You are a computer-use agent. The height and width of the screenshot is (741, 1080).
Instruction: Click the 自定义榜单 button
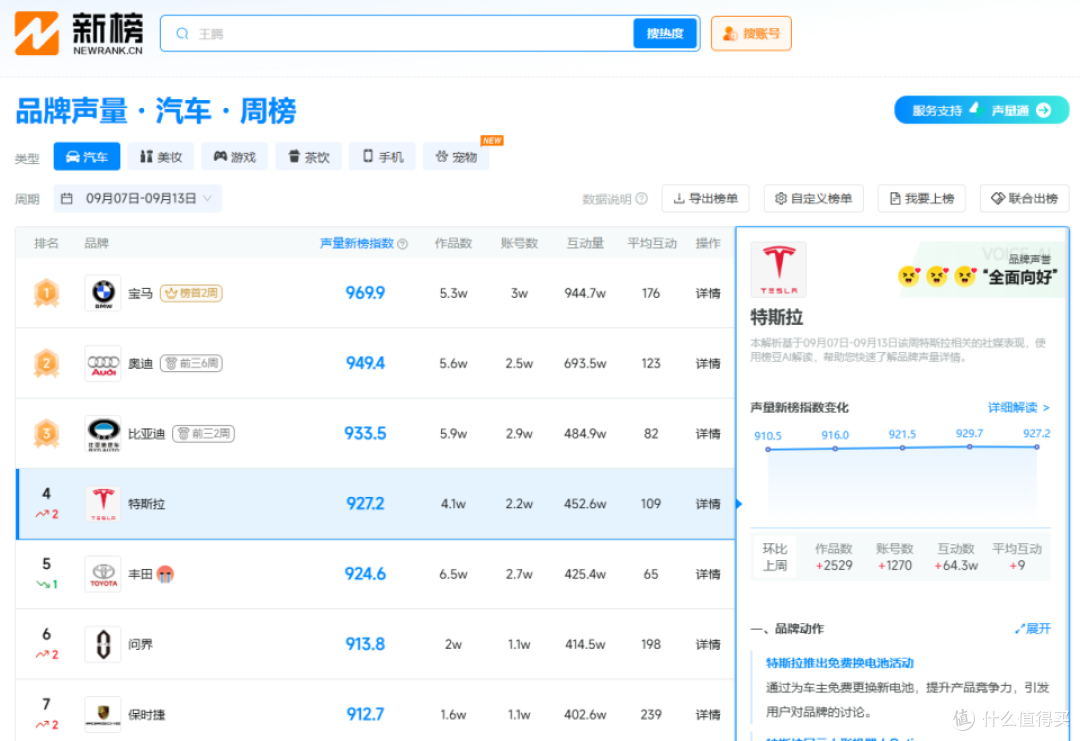pos(813,198)
